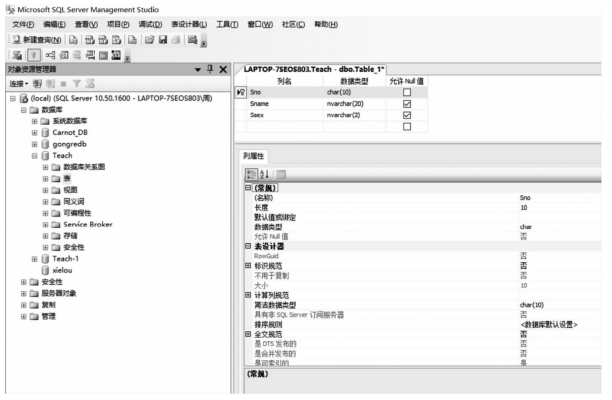Open the standard toolbar overflow options arrow

pos(204,41)
